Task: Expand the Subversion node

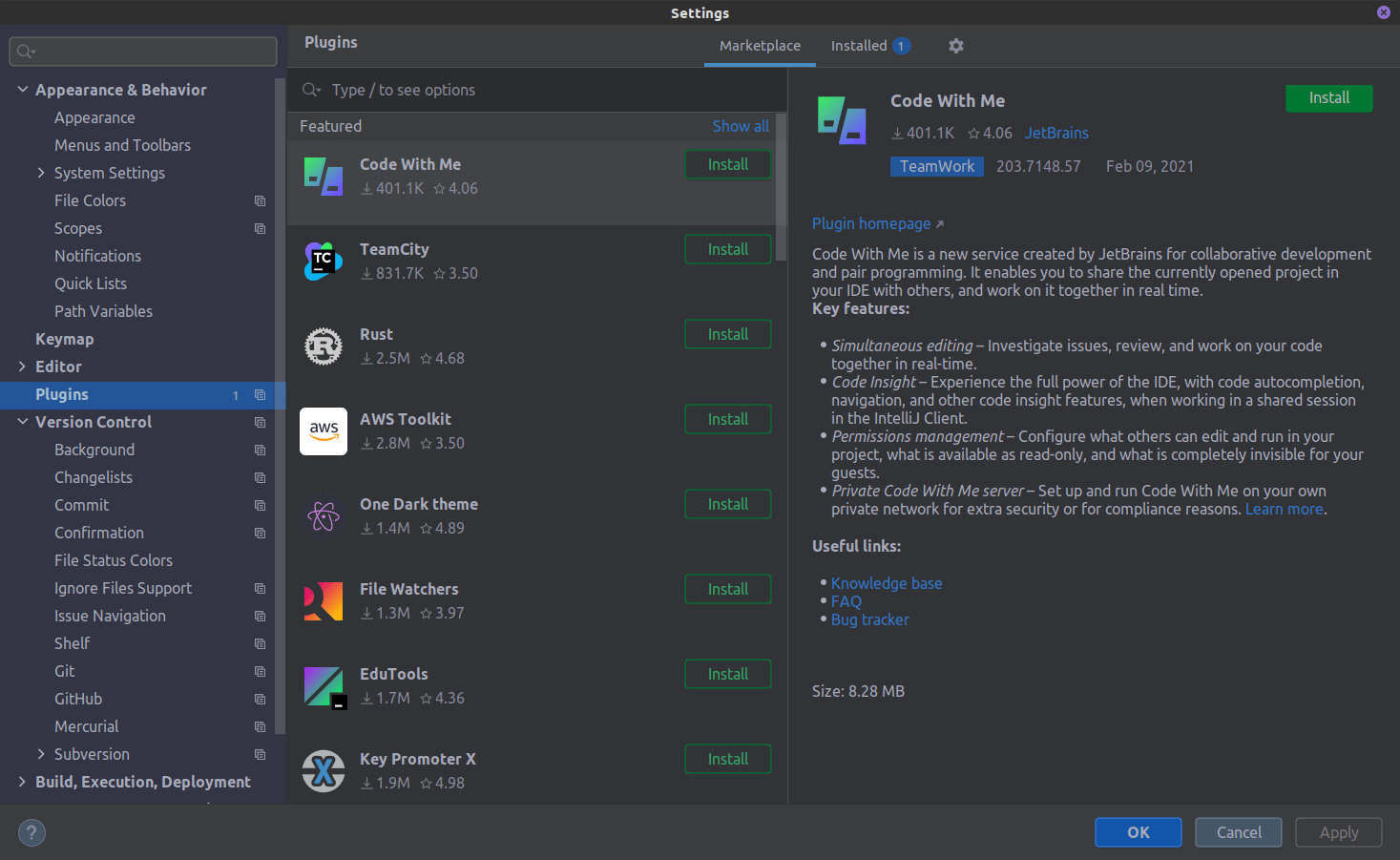Action: coord(41,754)
